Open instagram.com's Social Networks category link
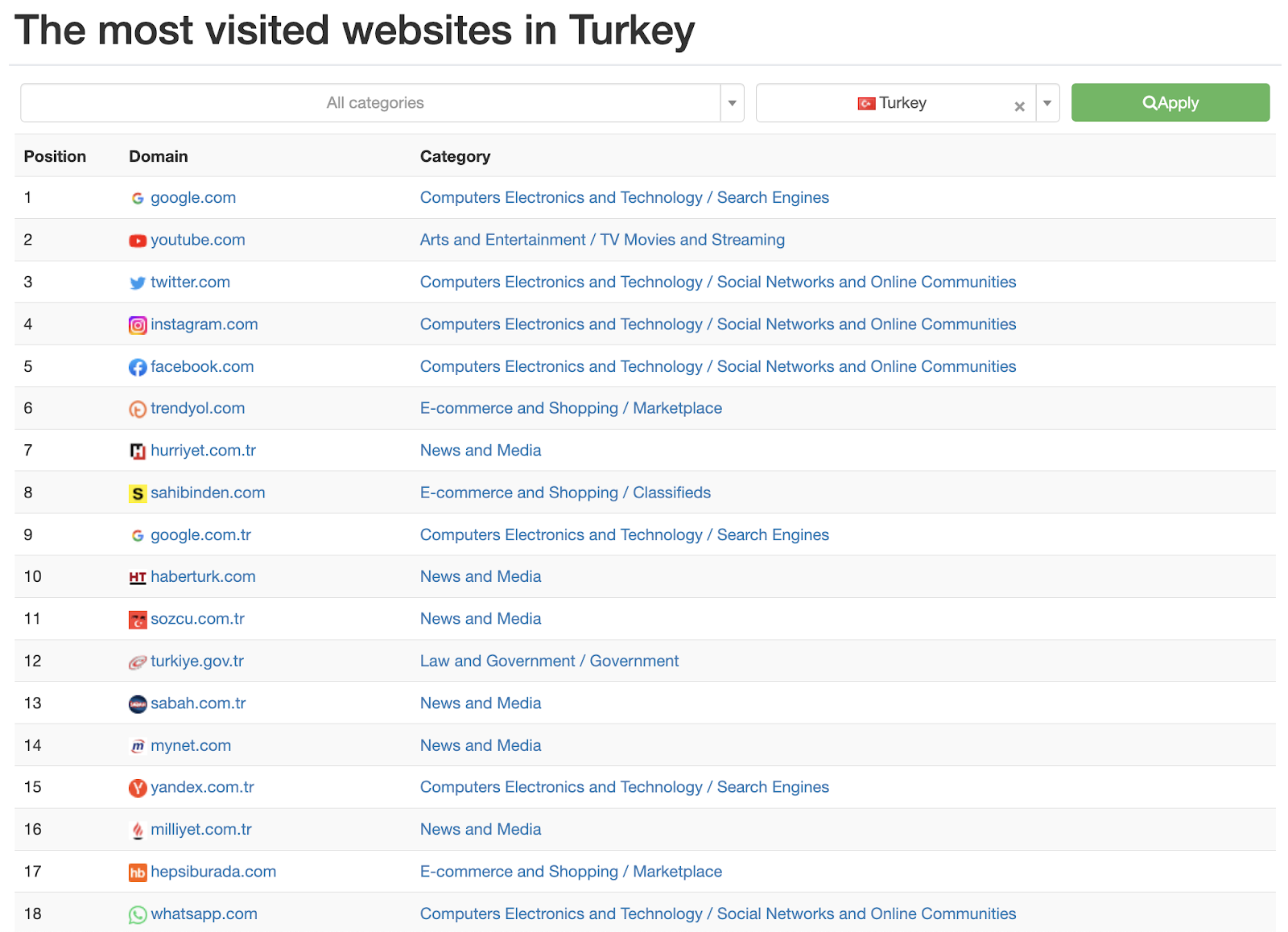This screenshot has height=932, width=1288. click(x=718, y=324)
